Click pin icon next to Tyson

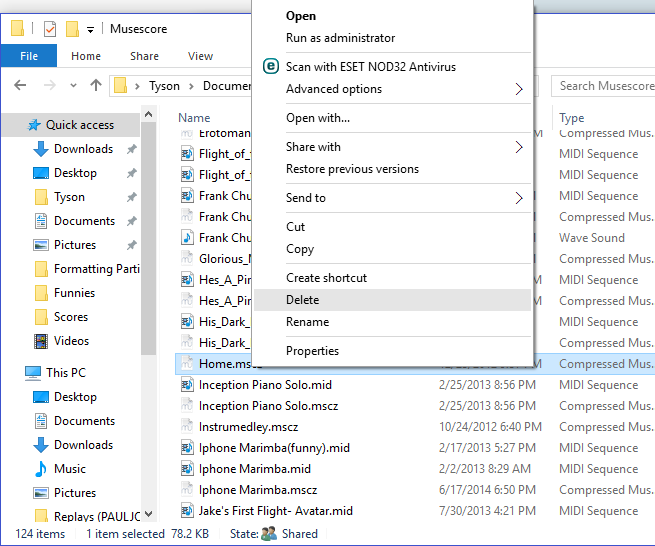tap(132, 197)
